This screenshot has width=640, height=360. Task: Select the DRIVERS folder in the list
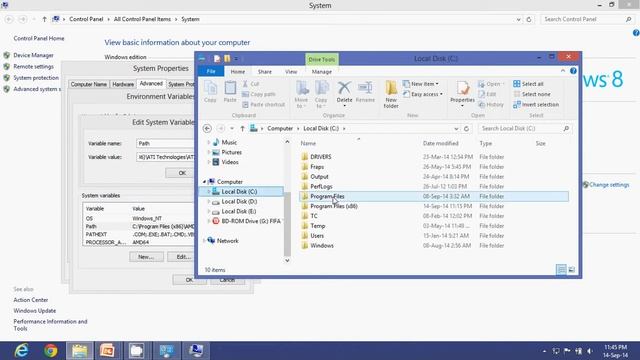pos(320,157)
